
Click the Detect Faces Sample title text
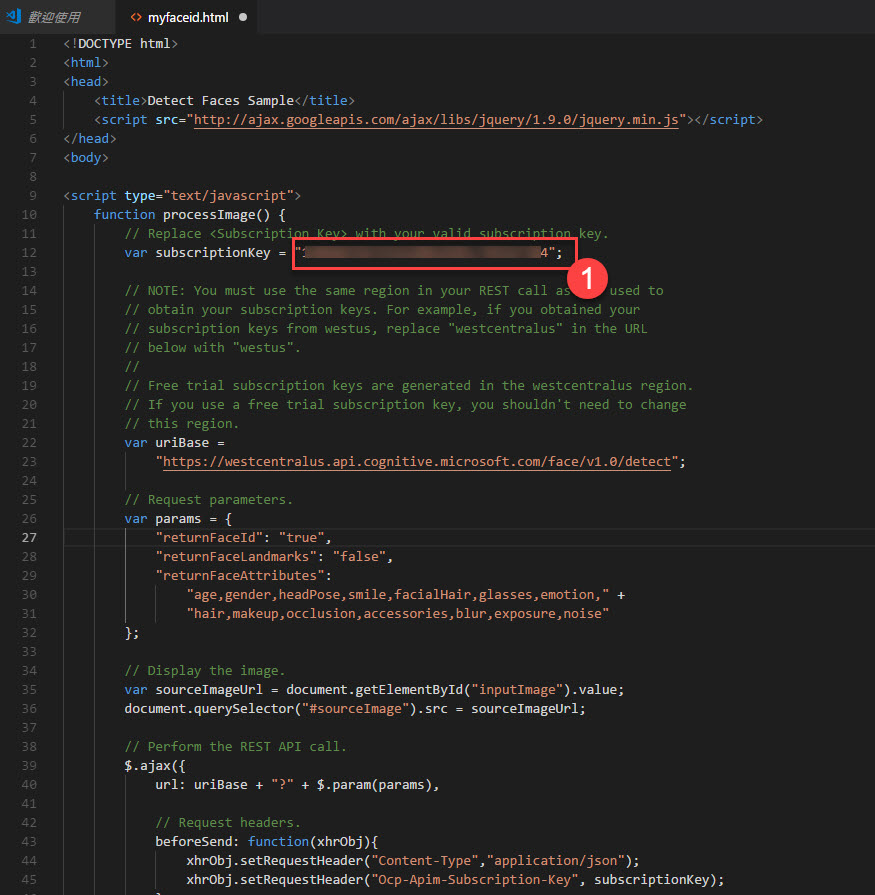coord(220,101)
